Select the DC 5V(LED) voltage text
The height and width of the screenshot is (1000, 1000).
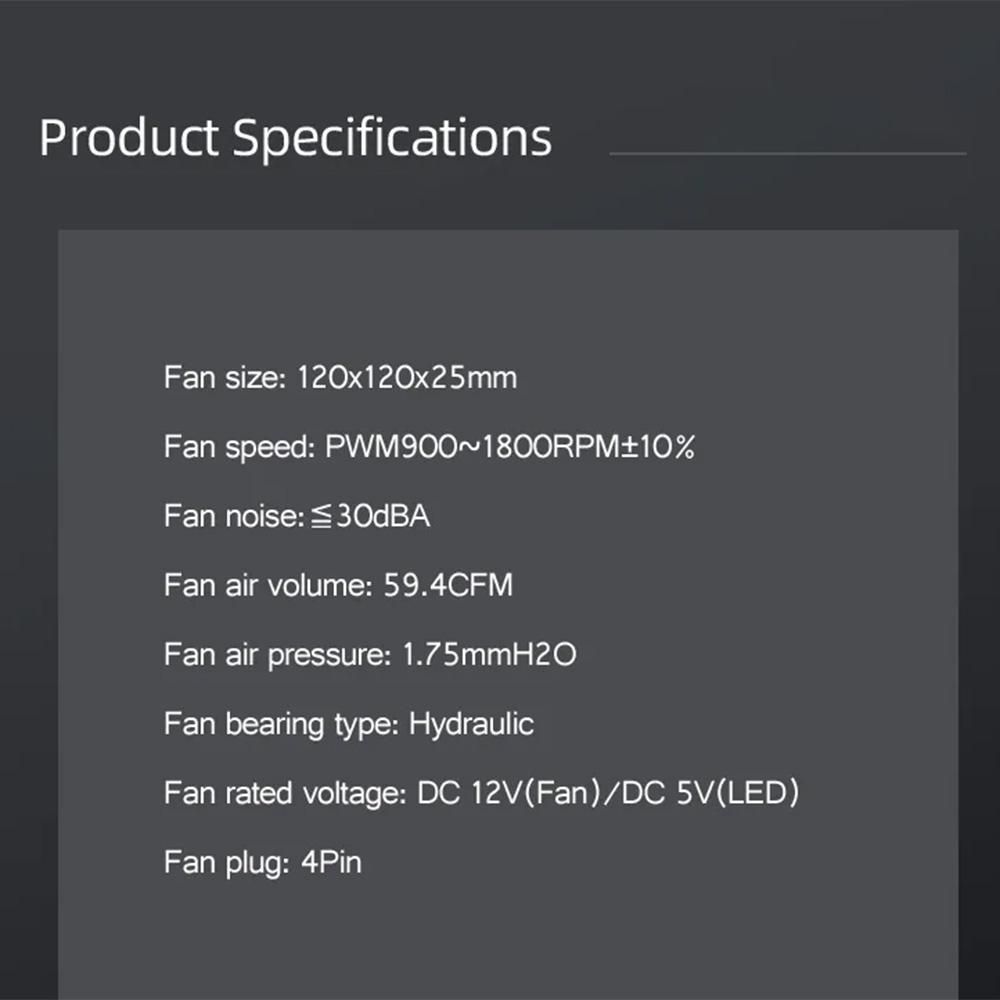pyautogui.click(x=710, y=794)
